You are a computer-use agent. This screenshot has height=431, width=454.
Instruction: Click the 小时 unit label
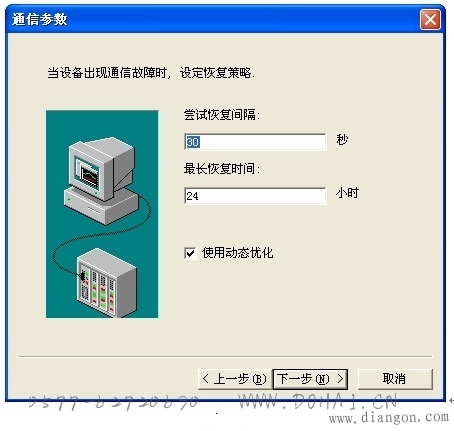347,193
